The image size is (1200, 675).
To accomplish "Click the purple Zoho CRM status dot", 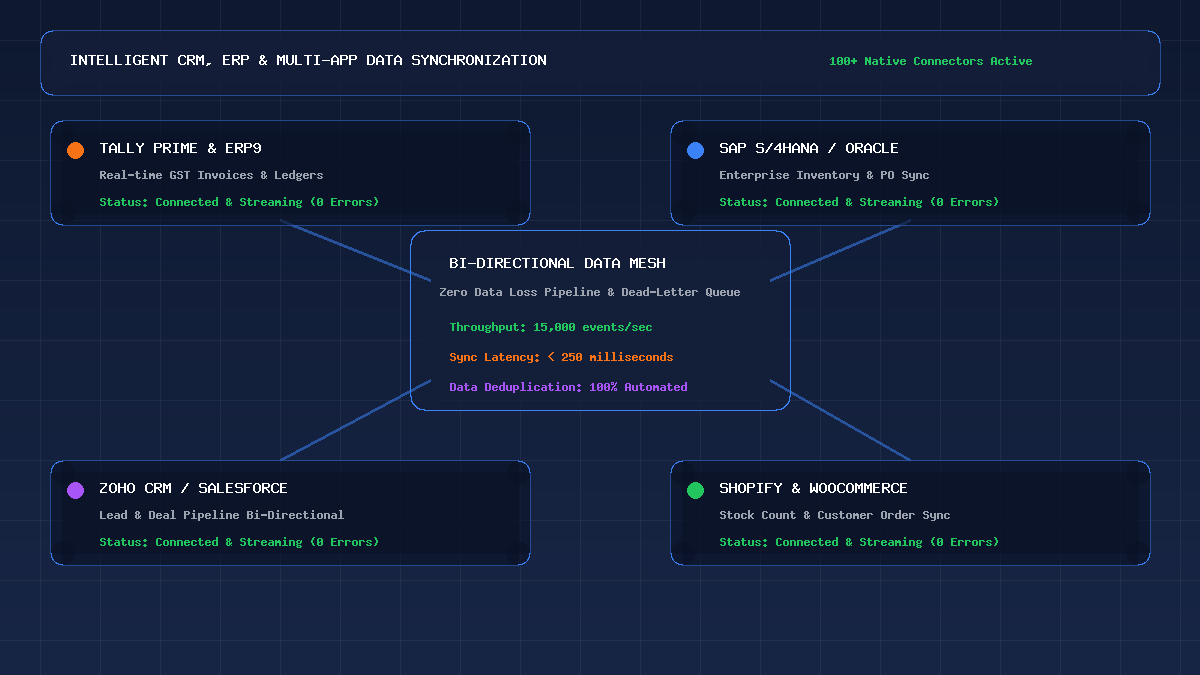I will [75, 490].
